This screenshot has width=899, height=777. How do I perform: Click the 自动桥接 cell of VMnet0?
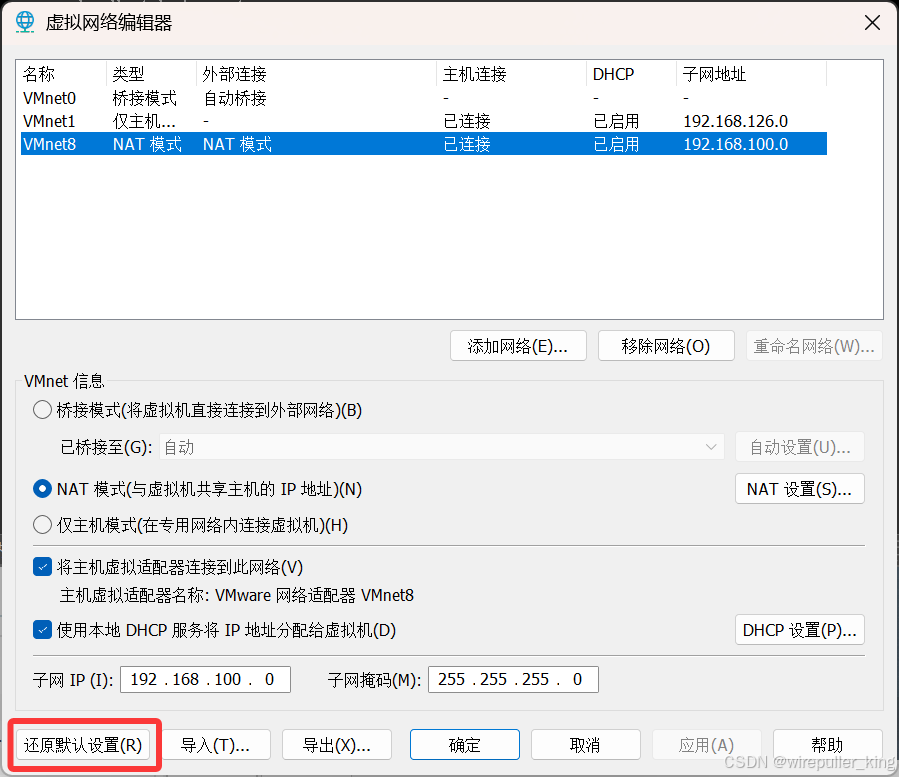coord(235,98)
